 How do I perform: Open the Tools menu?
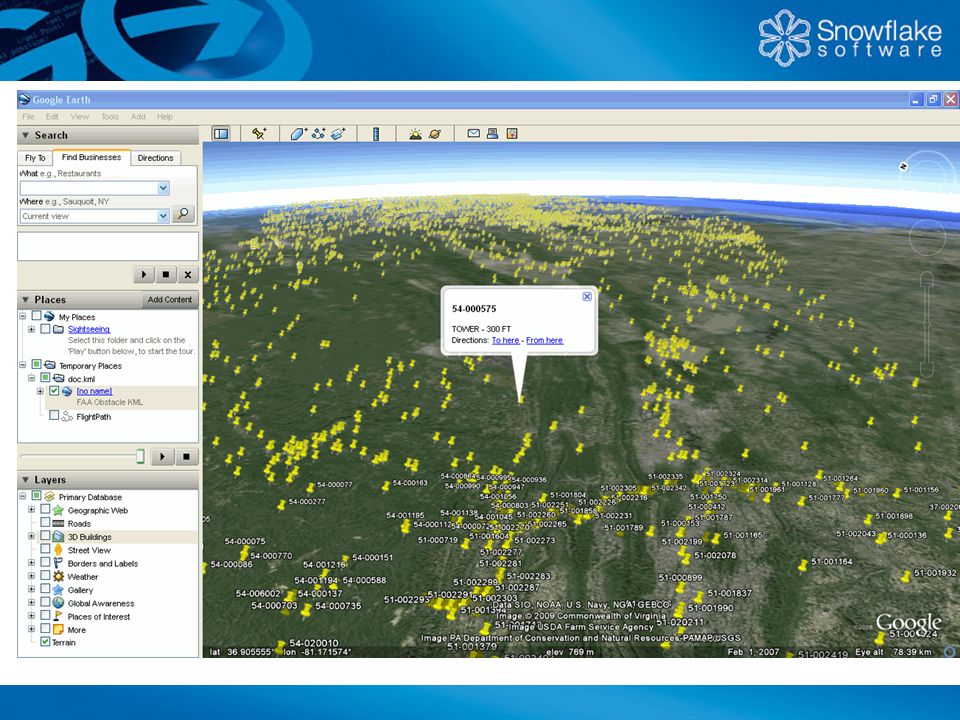pyautogui.click(x=110, y=116)
